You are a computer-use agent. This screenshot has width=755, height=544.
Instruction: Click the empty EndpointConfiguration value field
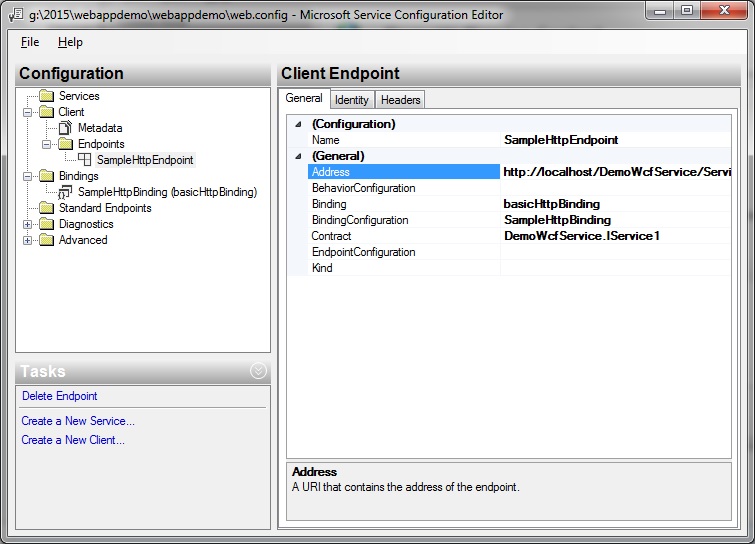pyautogui.click(x=616, y=252)
